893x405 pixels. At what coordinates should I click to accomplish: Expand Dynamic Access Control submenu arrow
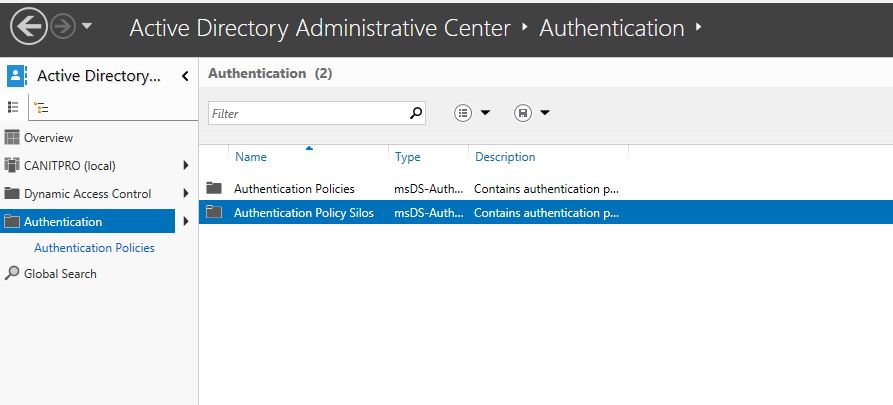(186, 193)
